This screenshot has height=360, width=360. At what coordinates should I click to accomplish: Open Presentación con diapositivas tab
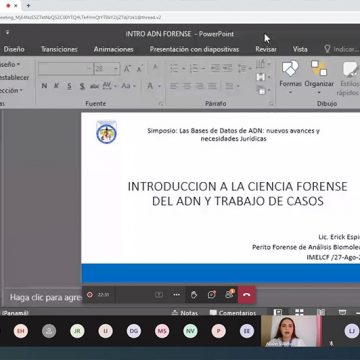tap(194, 49)
